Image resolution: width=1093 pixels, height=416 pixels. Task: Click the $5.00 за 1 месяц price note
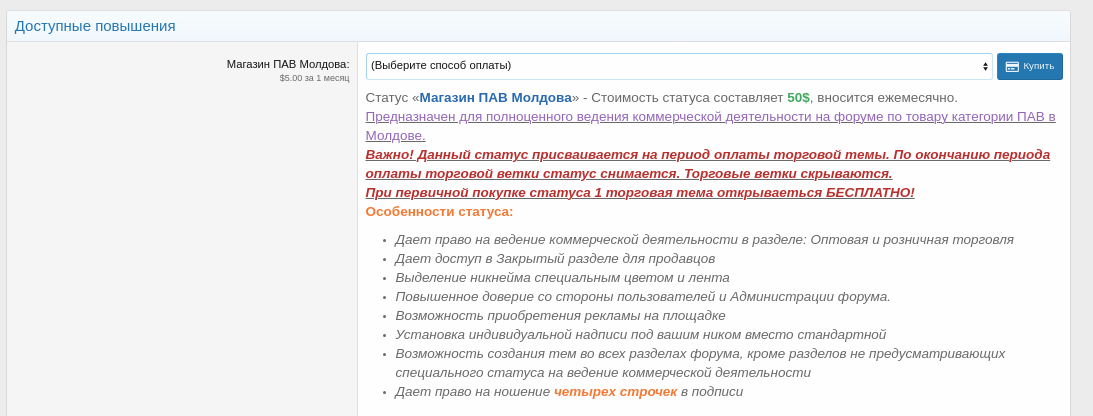(314, 78)
